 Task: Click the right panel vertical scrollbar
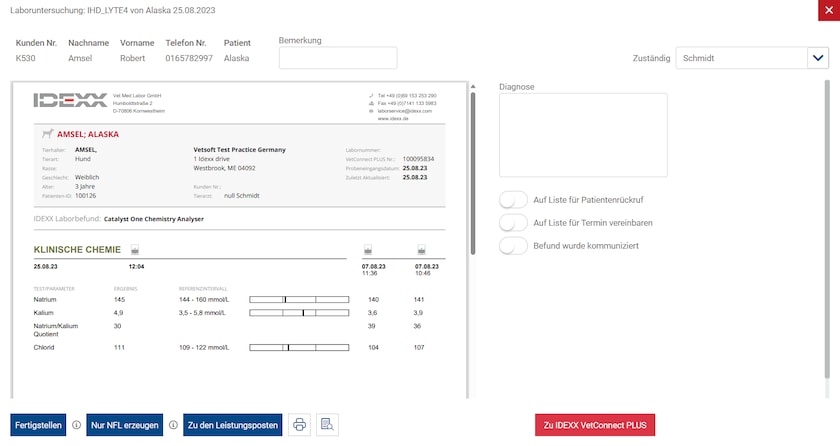point(827,230)
